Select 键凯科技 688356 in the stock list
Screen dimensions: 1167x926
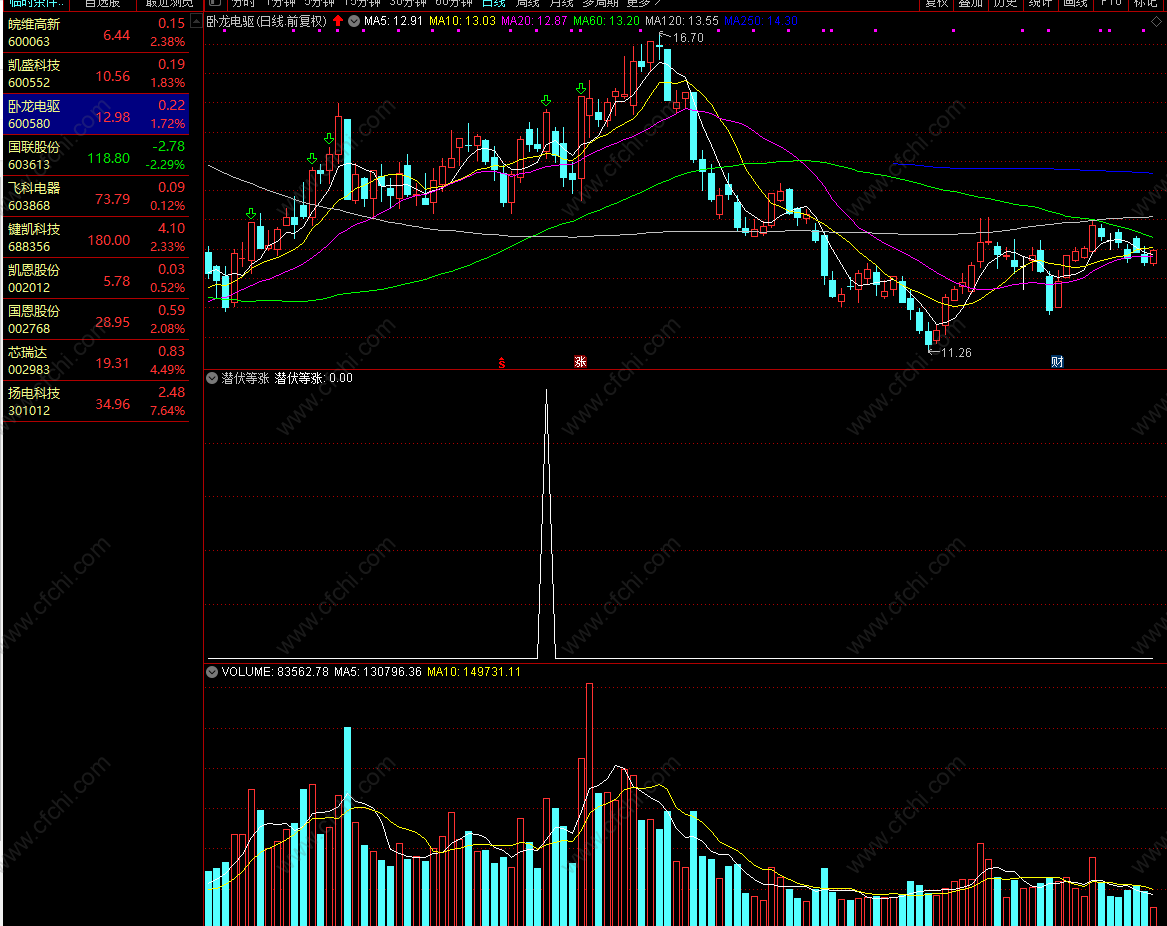(96, 237)
